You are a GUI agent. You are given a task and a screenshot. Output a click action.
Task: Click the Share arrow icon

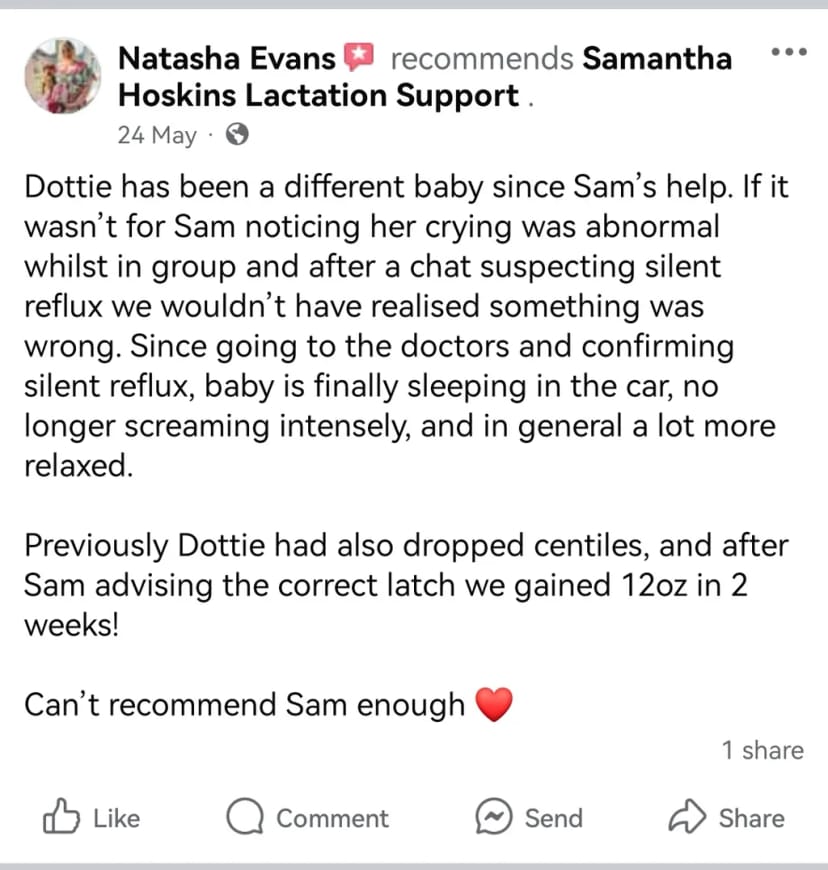[687, 816]
